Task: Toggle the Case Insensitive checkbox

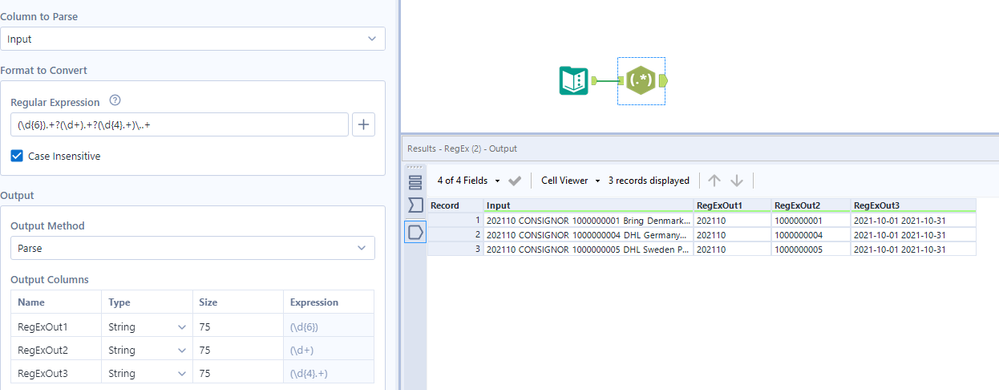Action: tap(17, 155)
